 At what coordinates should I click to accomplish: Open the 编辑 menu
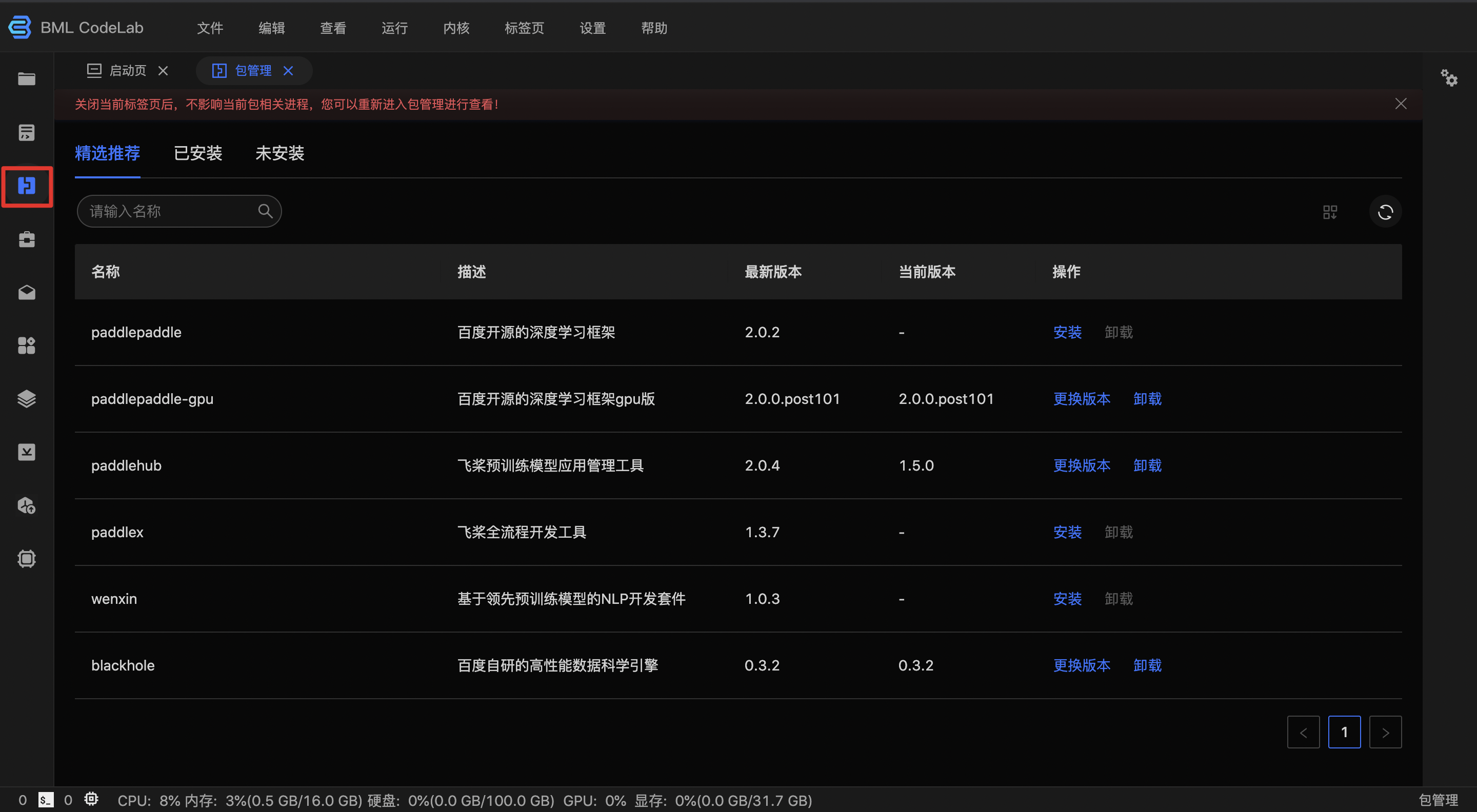tap(271, 28)
